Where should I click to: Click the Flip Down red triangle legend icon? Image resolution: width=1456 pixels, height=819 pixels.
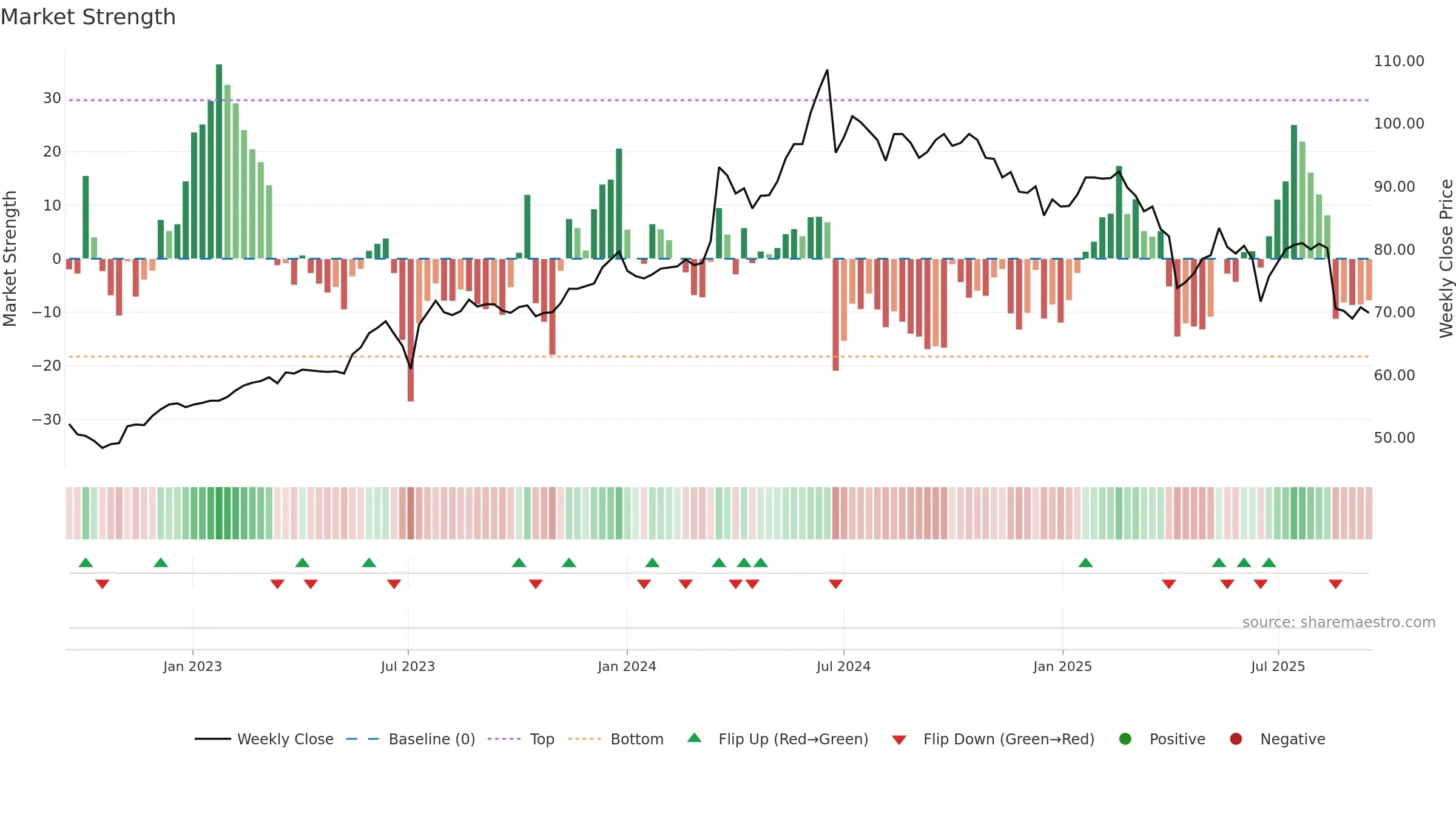tap(899, 740)
